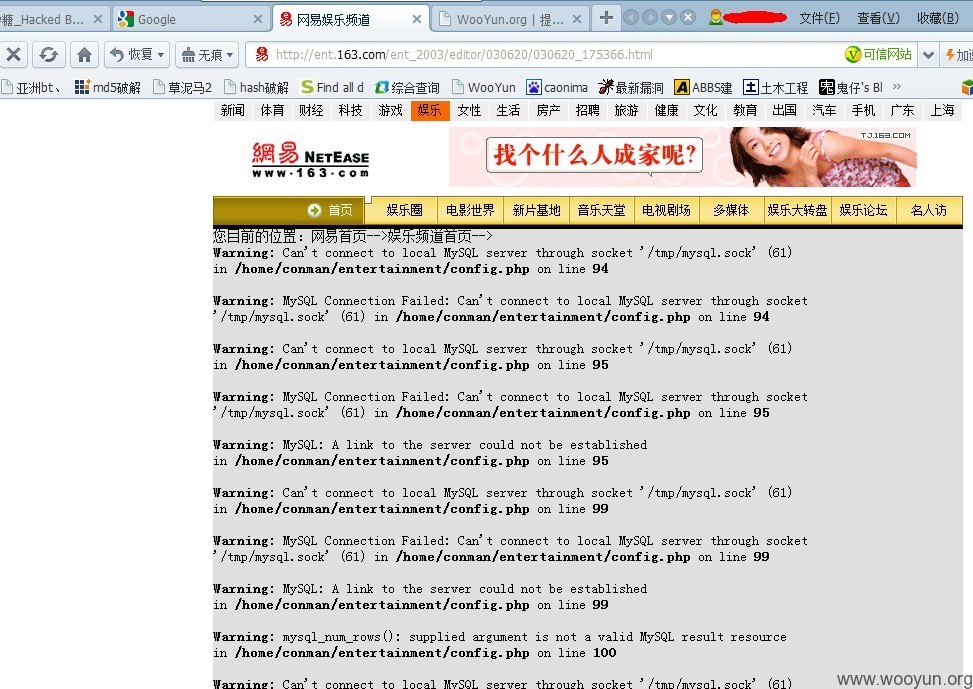Open the 亚洲bt bookmark
973x689 pixels.
tap(31, 88)
